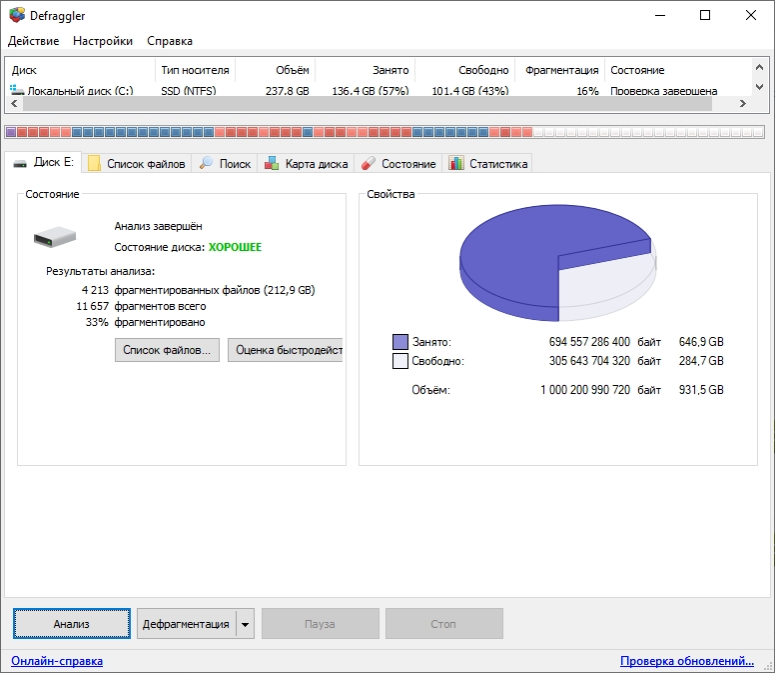
Task: Click the drive list scroll down arrow
Action: pyautogui.click(x=760, y=87)
